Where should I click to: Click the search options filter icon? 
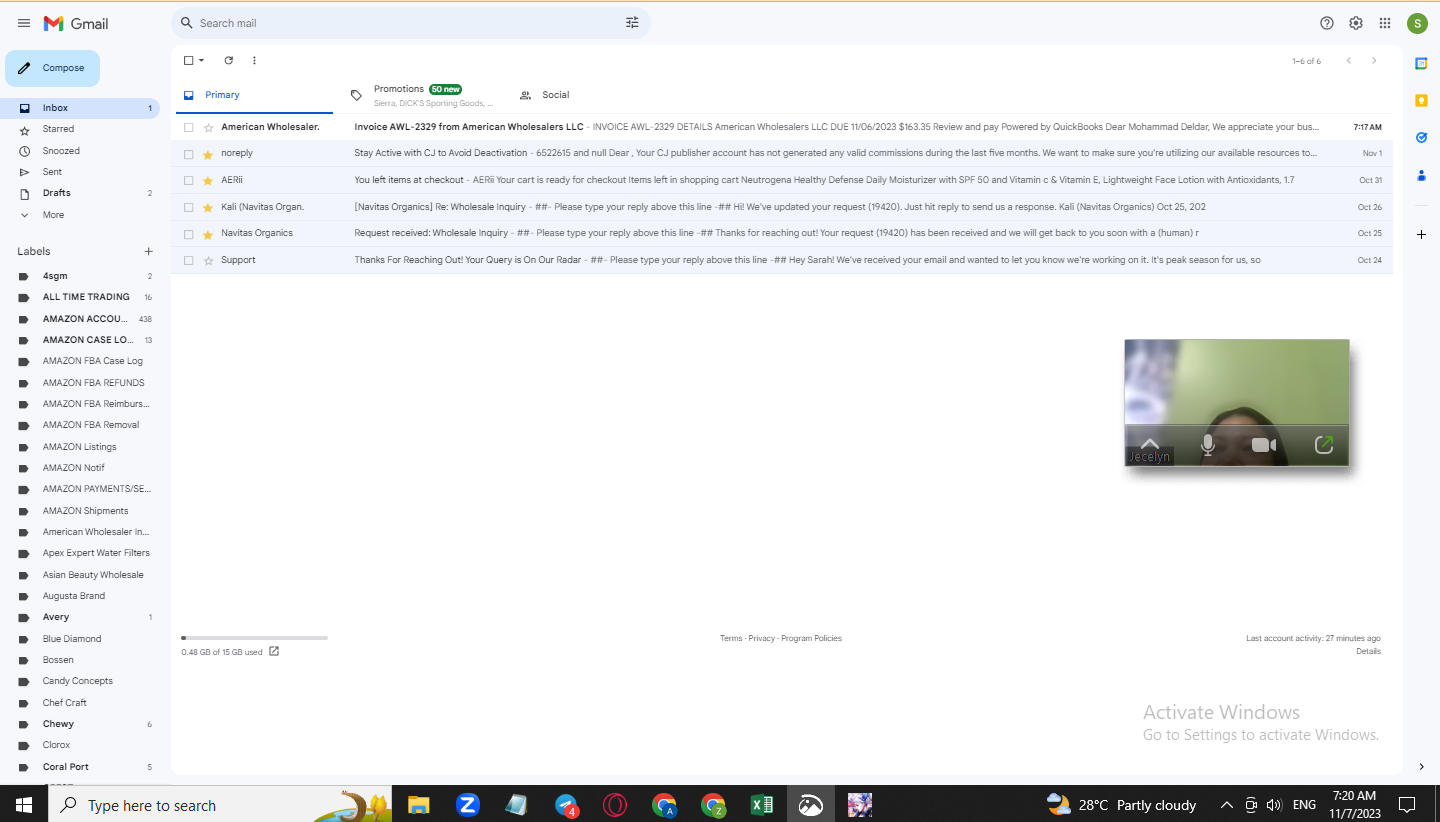[x=632, y=23]
